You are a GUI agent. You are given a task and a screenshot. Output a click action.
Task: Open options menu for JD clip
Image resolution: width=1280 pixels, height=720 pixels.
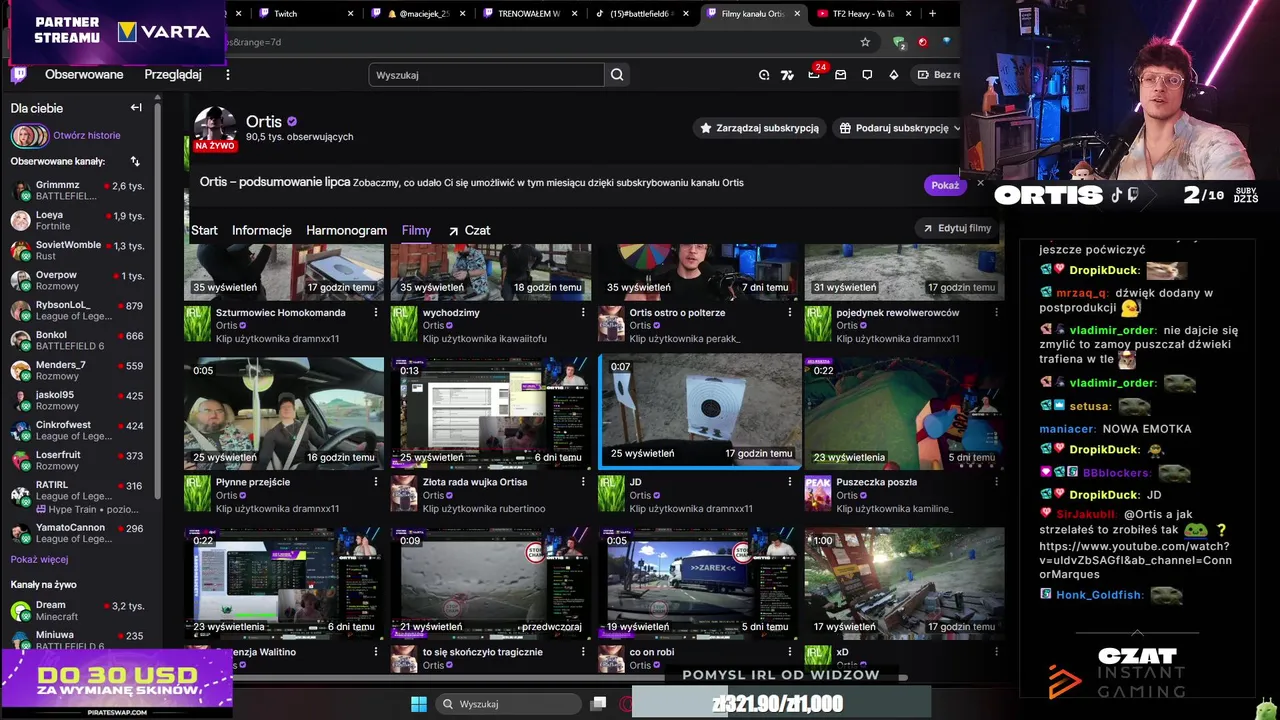pos(790,482)
